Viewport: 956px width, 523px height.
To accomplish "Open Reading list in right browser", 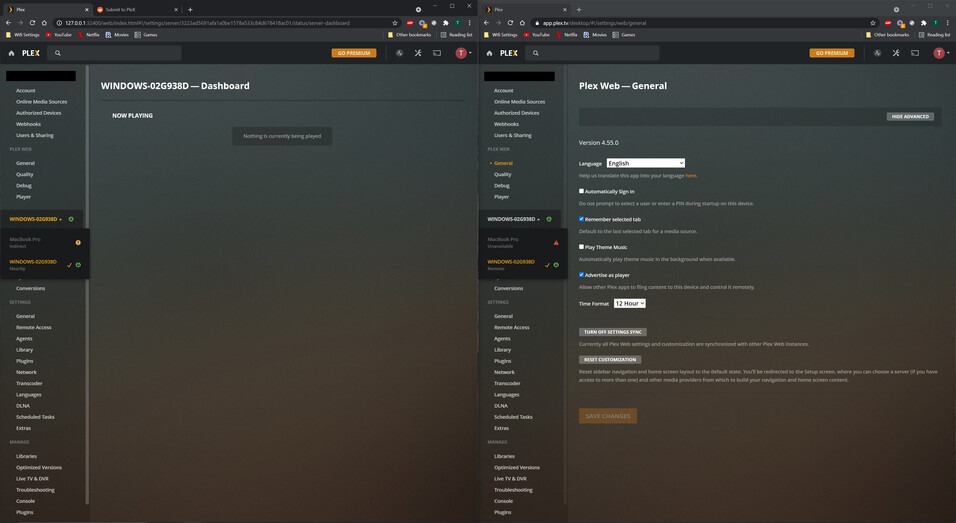I will tap(933, 35).
